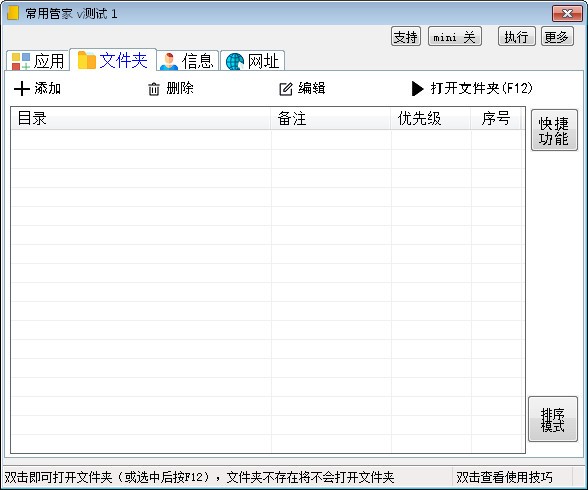The image size is (588, 490).
Task: Open the 更多 button
Action: (557, 36)
